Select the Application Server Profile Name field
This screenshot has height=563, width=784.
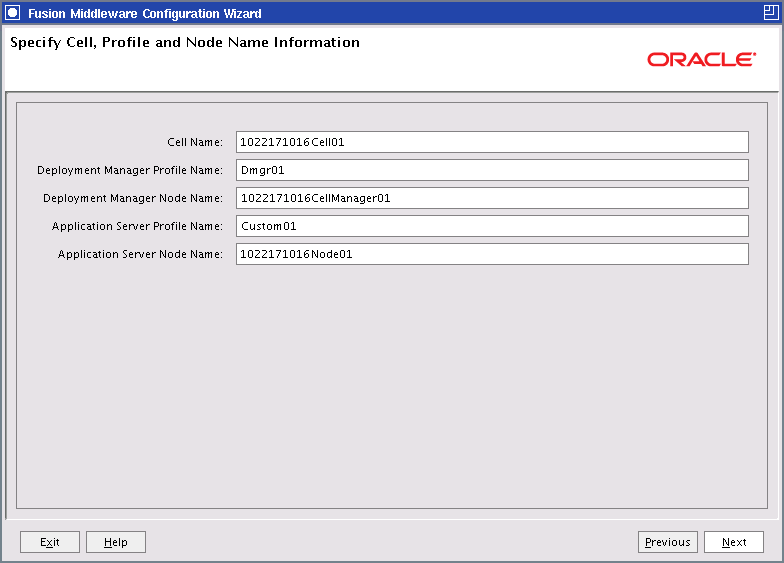point(492,226)
